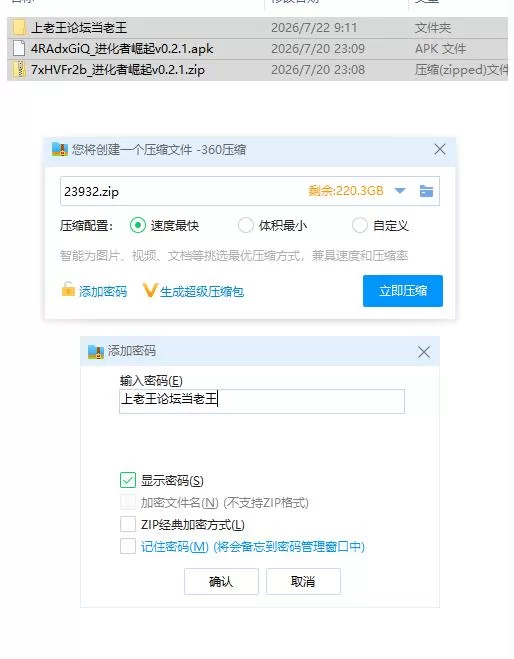Select the 4RAdxGiQ apk file icon
Image resolution: width=514 pixels, height=659 pixels.
click(19, 48)
